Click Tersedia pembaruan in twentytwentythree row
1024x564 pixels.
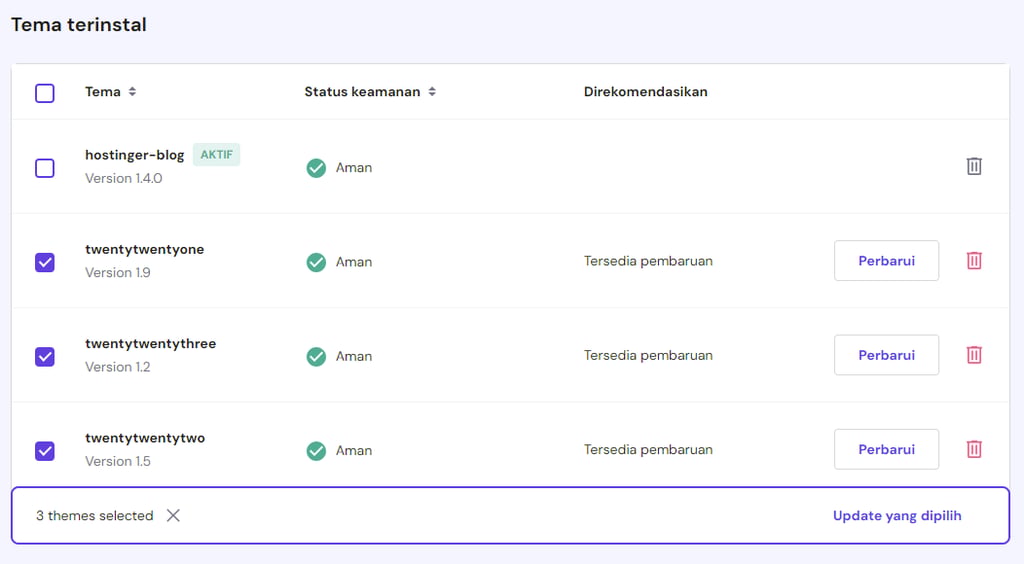(x=648, y=355)
